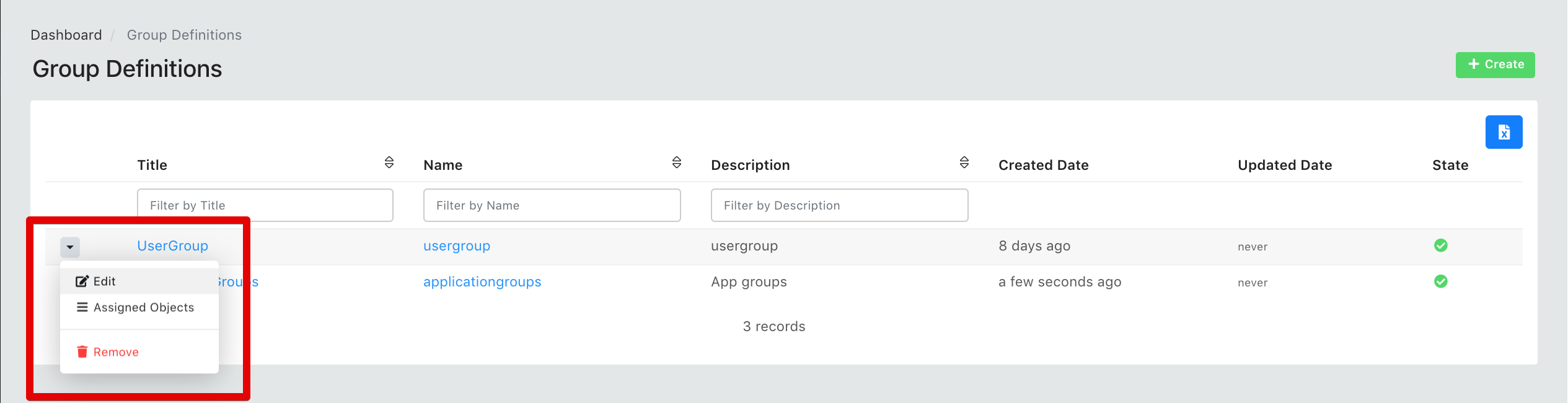The image size is (1568, 403).
Task: Click the Created Date column header
Action: coord(1043,166)
